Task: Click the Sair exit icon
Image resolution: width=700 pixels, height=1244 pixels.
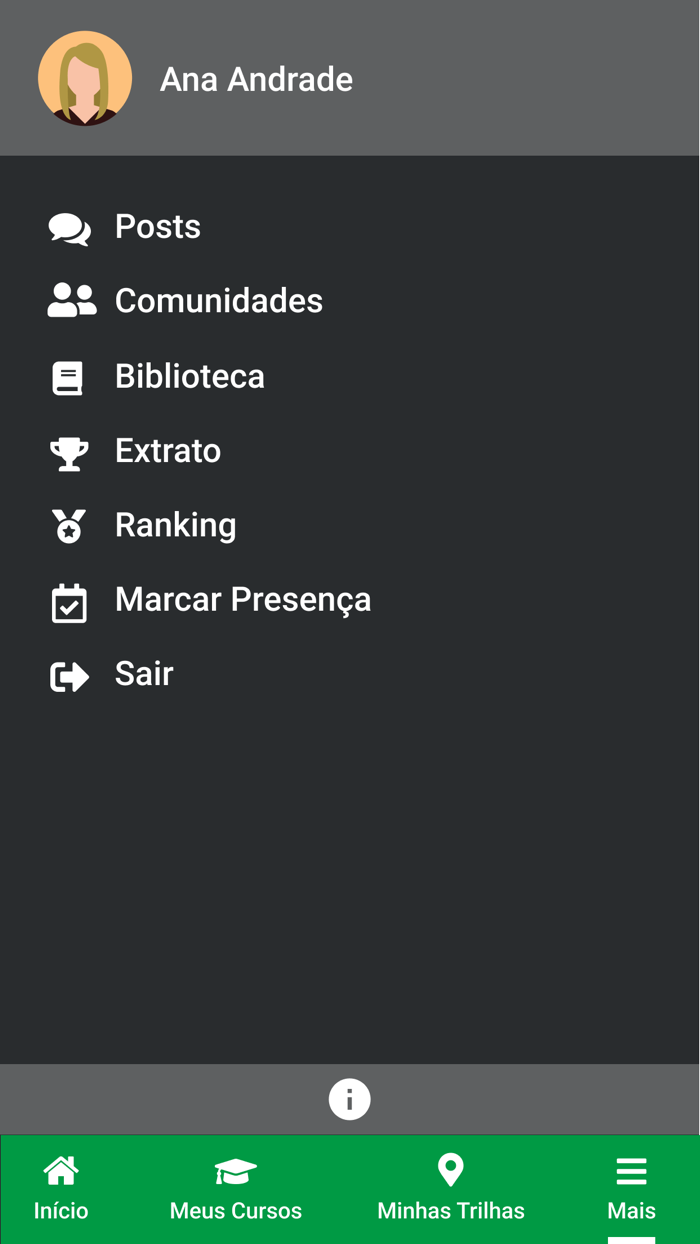Action: 68,675
